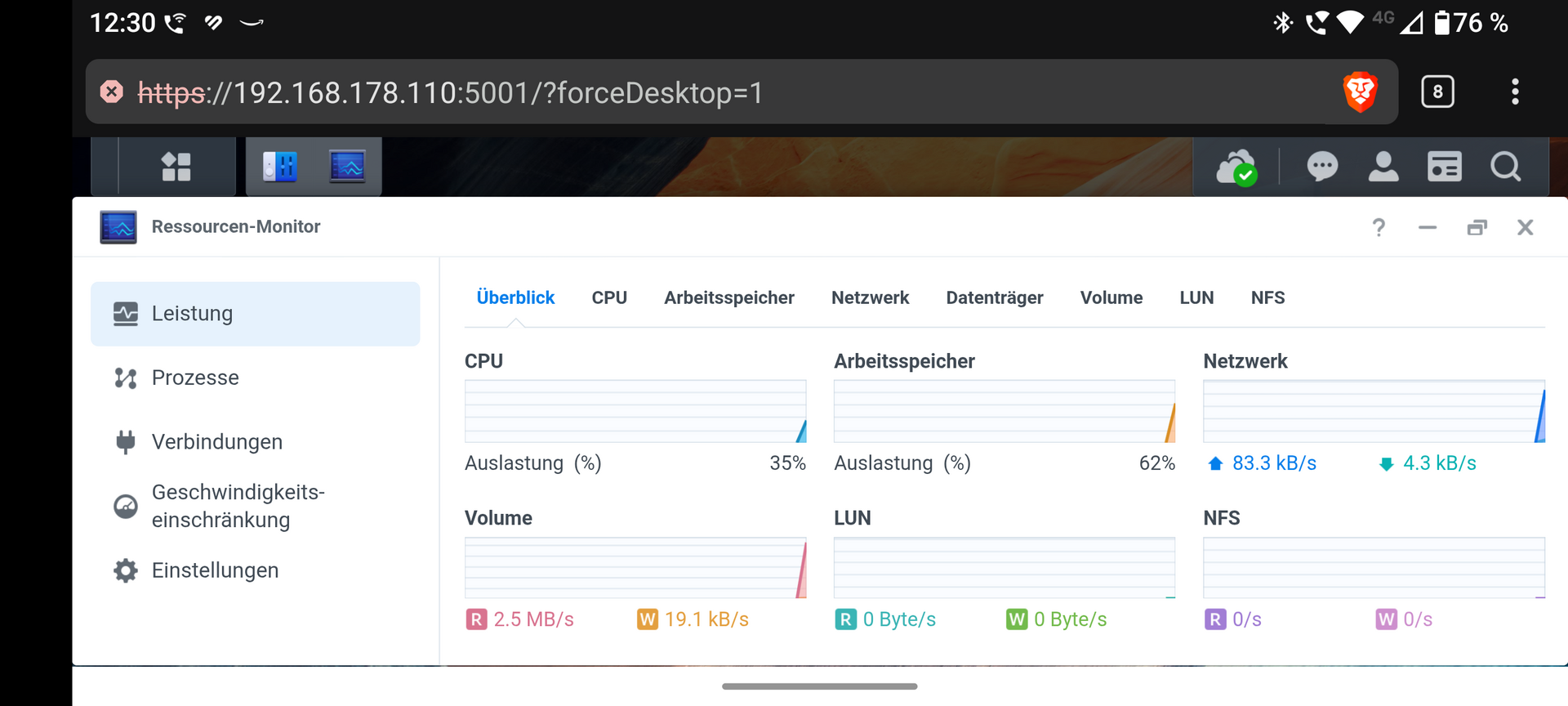
Task: Click the Resource Monitor taskbar icon
Action: coord(347,167)
